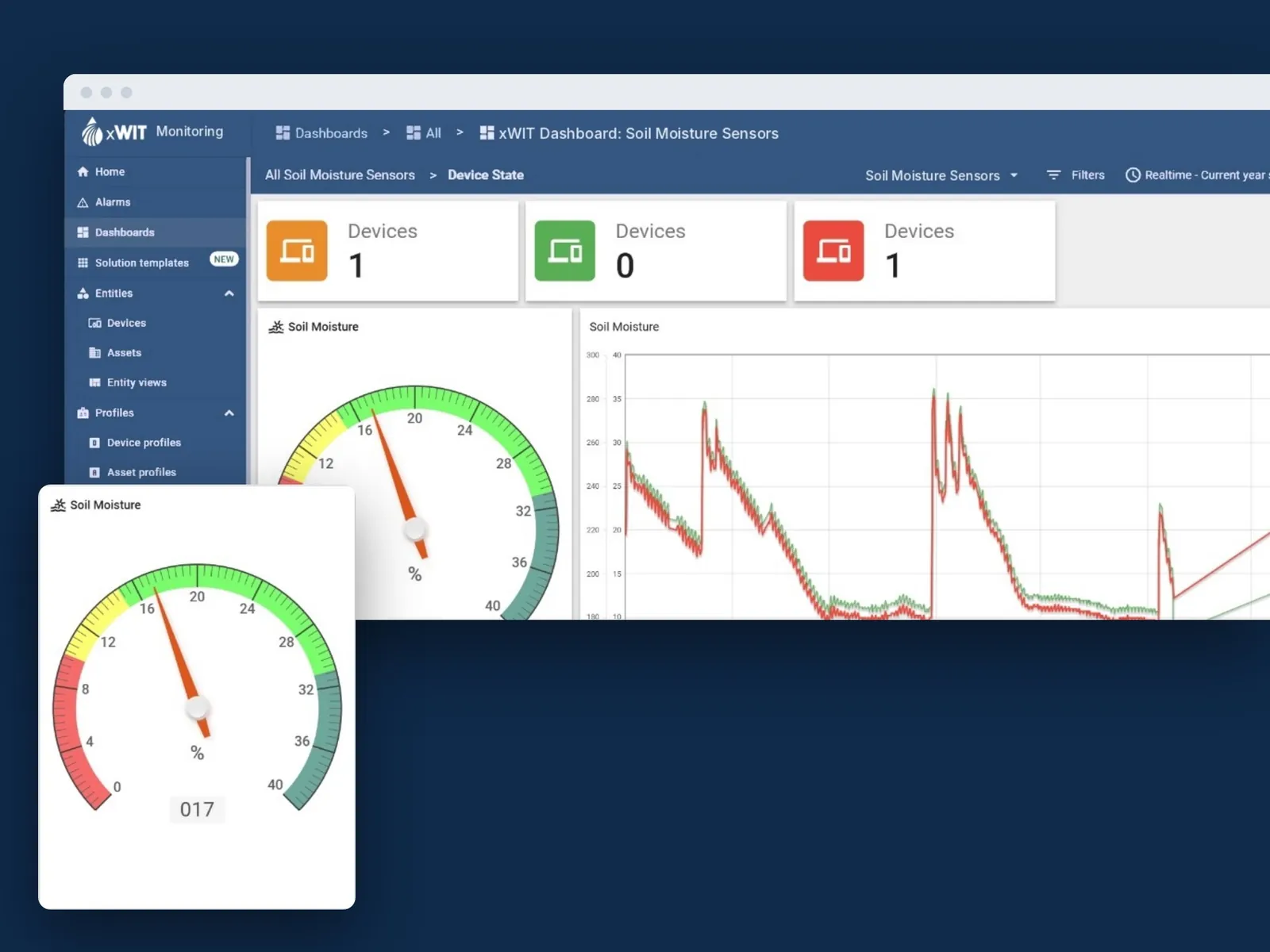The height and width of the screenshot is (952, 1270).
Task: Open the Filters panel
Action: point(1076,175)
